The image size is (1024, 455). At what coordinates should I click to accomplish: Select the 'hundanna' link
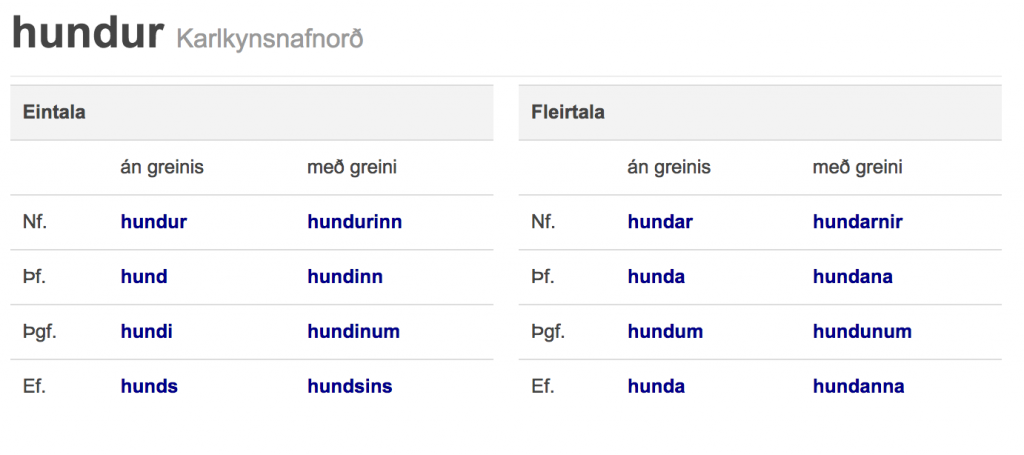tap(858, 387)
